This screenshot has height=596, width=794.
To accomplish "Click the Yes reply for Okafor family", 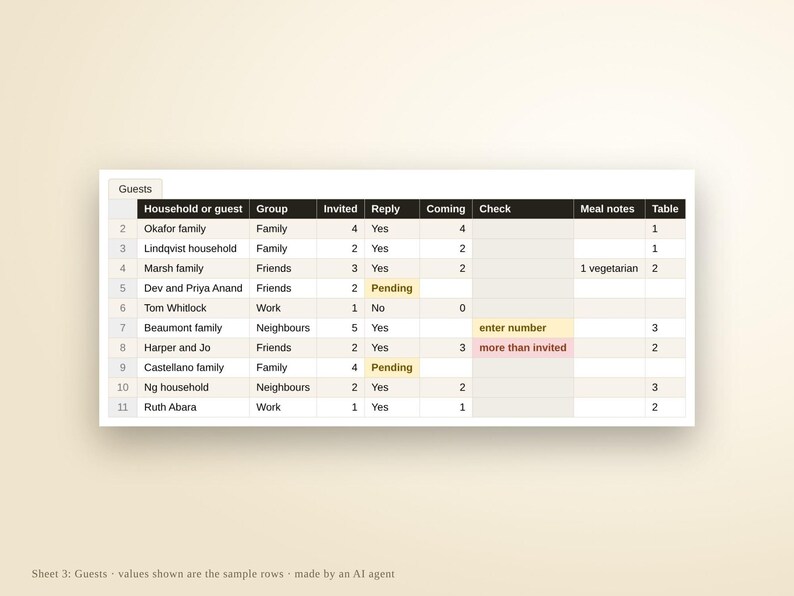I will click(x=392, y=229).
